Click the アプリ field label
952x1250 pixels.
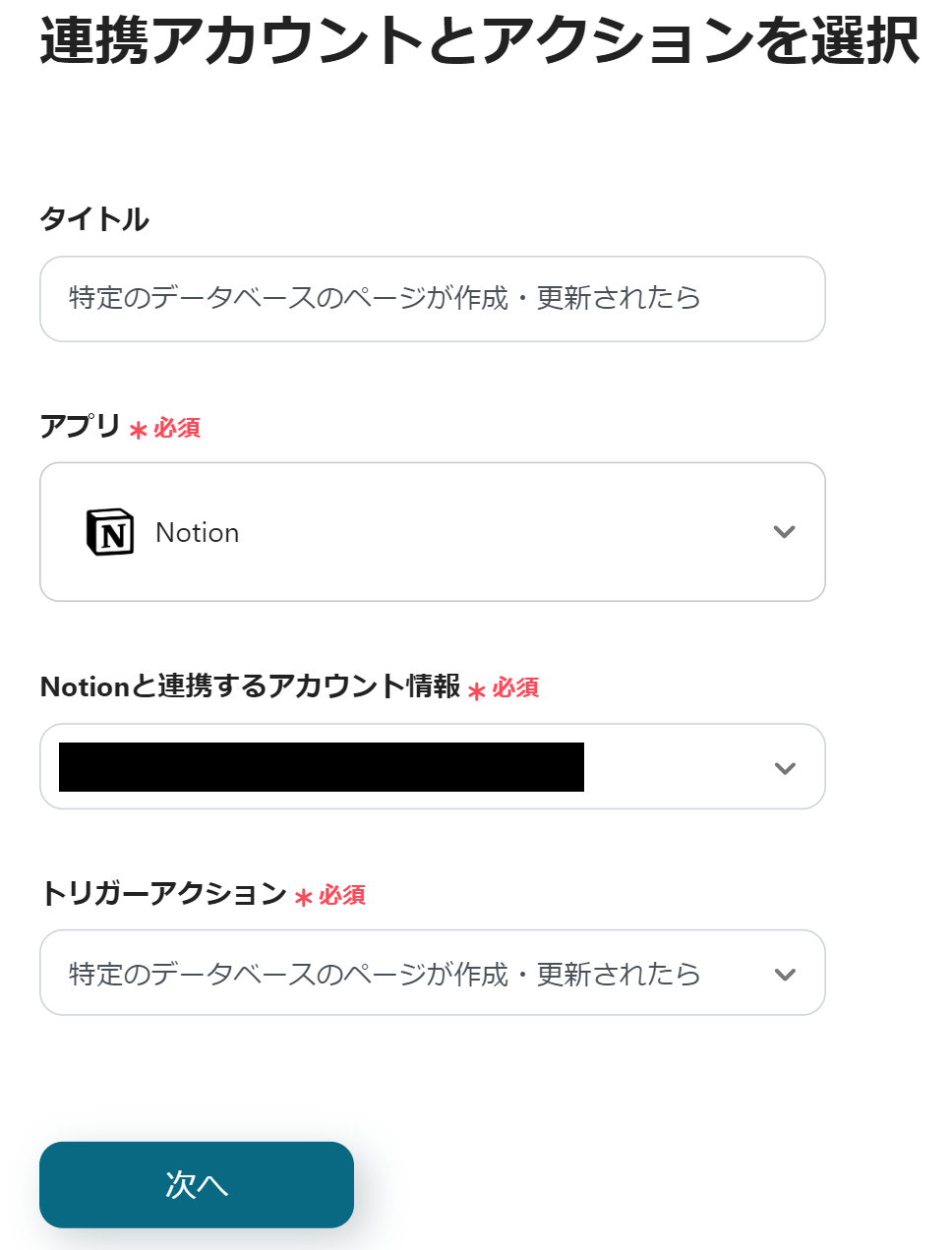coord(80,426)
